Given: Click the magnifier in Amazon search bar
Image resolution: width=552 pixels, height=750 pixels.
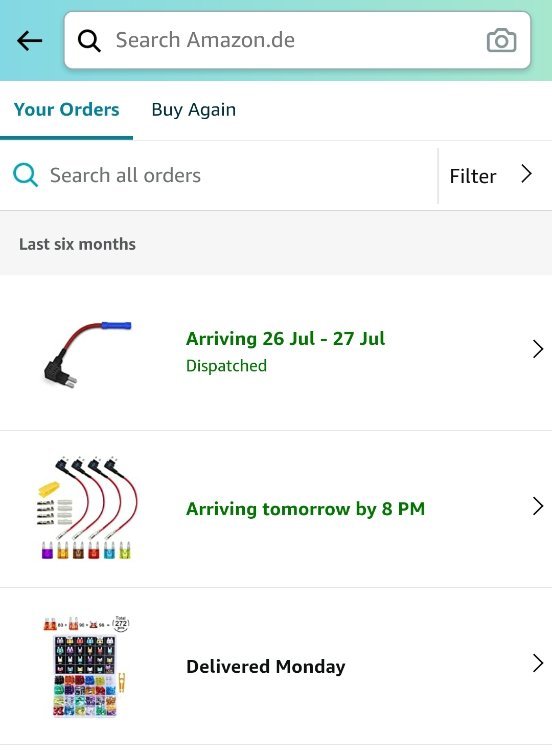Looking at the screenshot, I should (x=89, y=41).
